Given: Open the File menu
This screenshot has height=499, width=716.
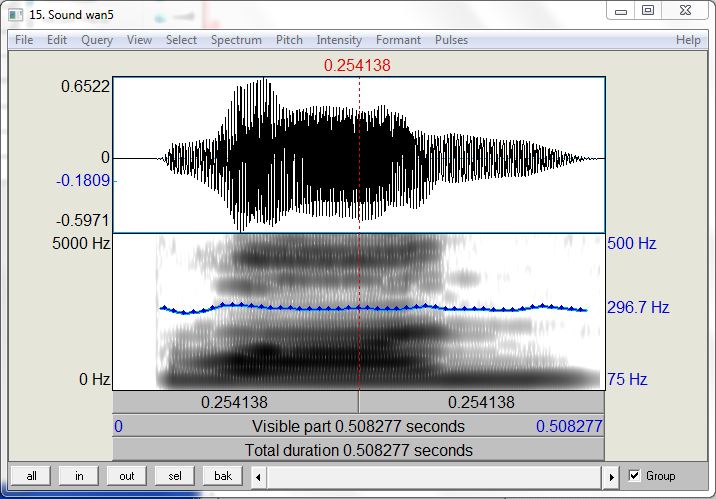Looking at the screenshot, I should [24, 40].
